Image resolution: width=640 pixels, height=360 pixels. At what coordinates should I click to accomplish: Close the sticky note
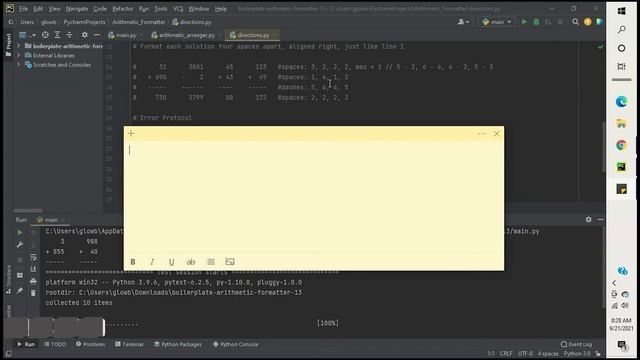pos(496,133)
